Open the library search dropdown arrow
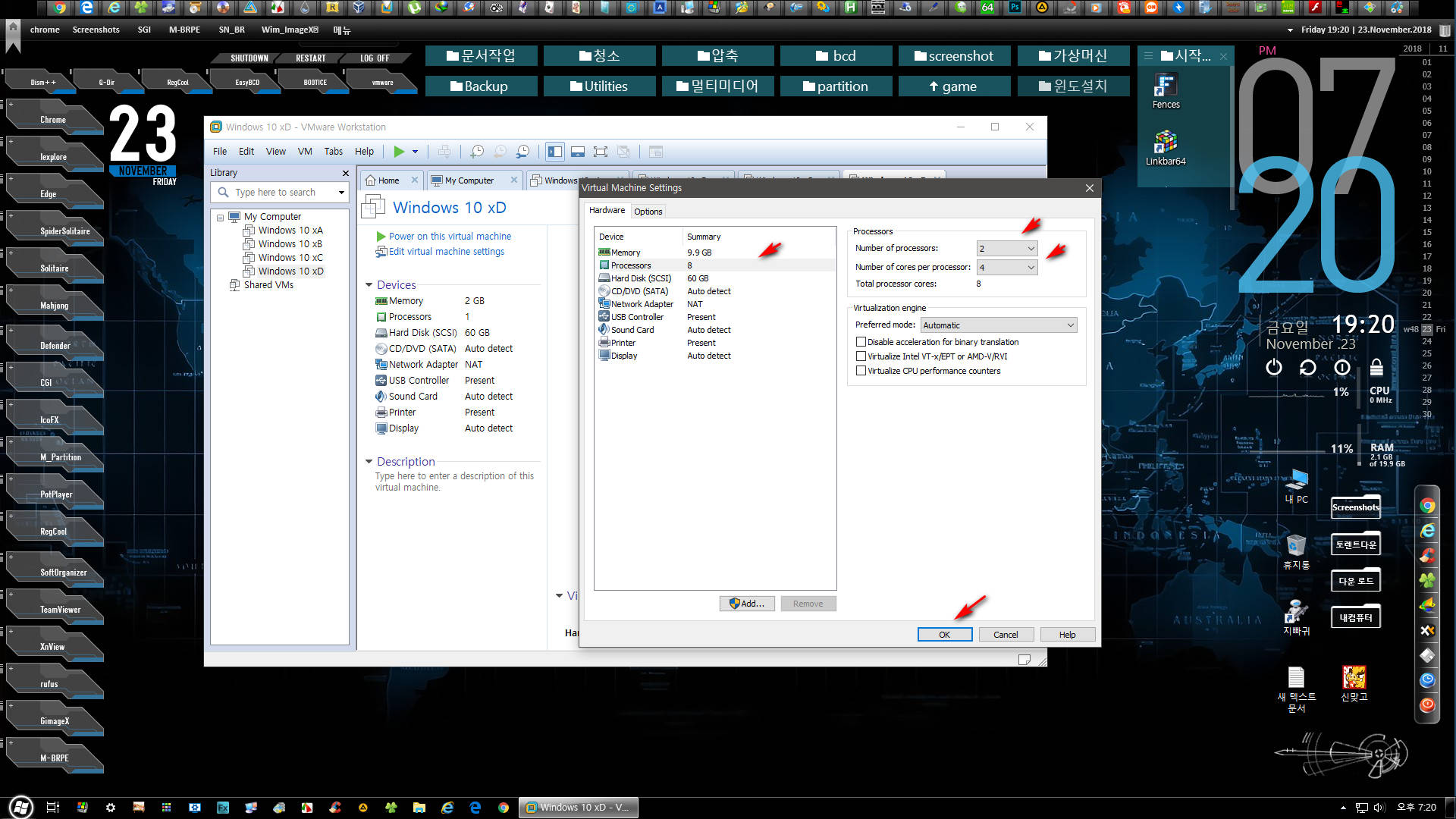 [x=341, y=193]
